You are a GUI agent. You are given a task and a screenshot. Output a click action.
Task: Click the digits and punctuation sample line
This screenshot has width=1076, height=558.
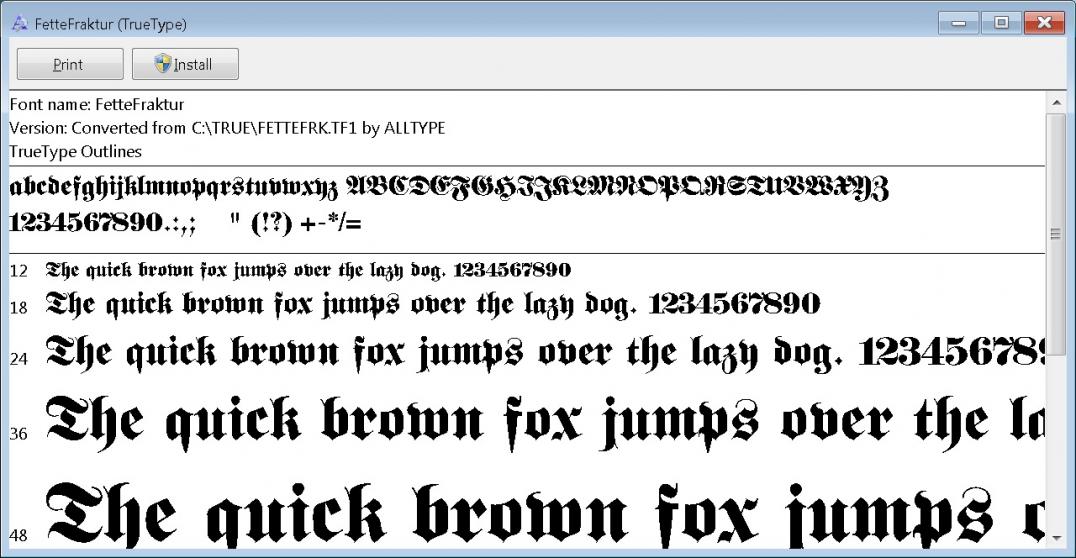(185, 223)
